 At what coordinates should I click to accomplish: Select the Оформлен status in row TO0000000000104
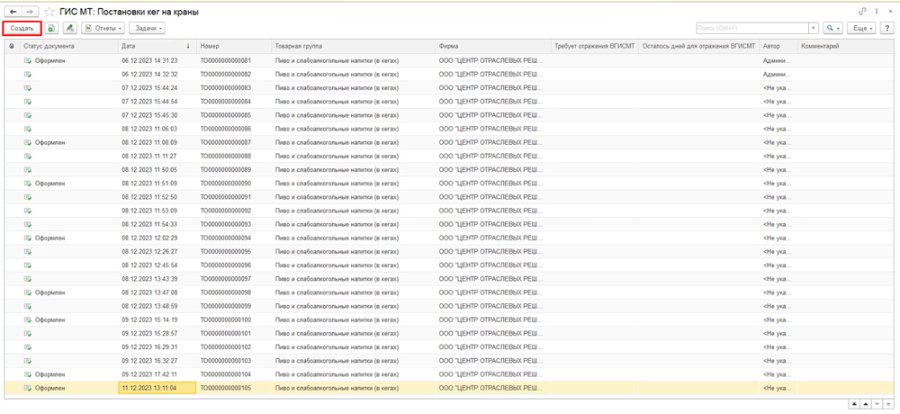(50, 374)
